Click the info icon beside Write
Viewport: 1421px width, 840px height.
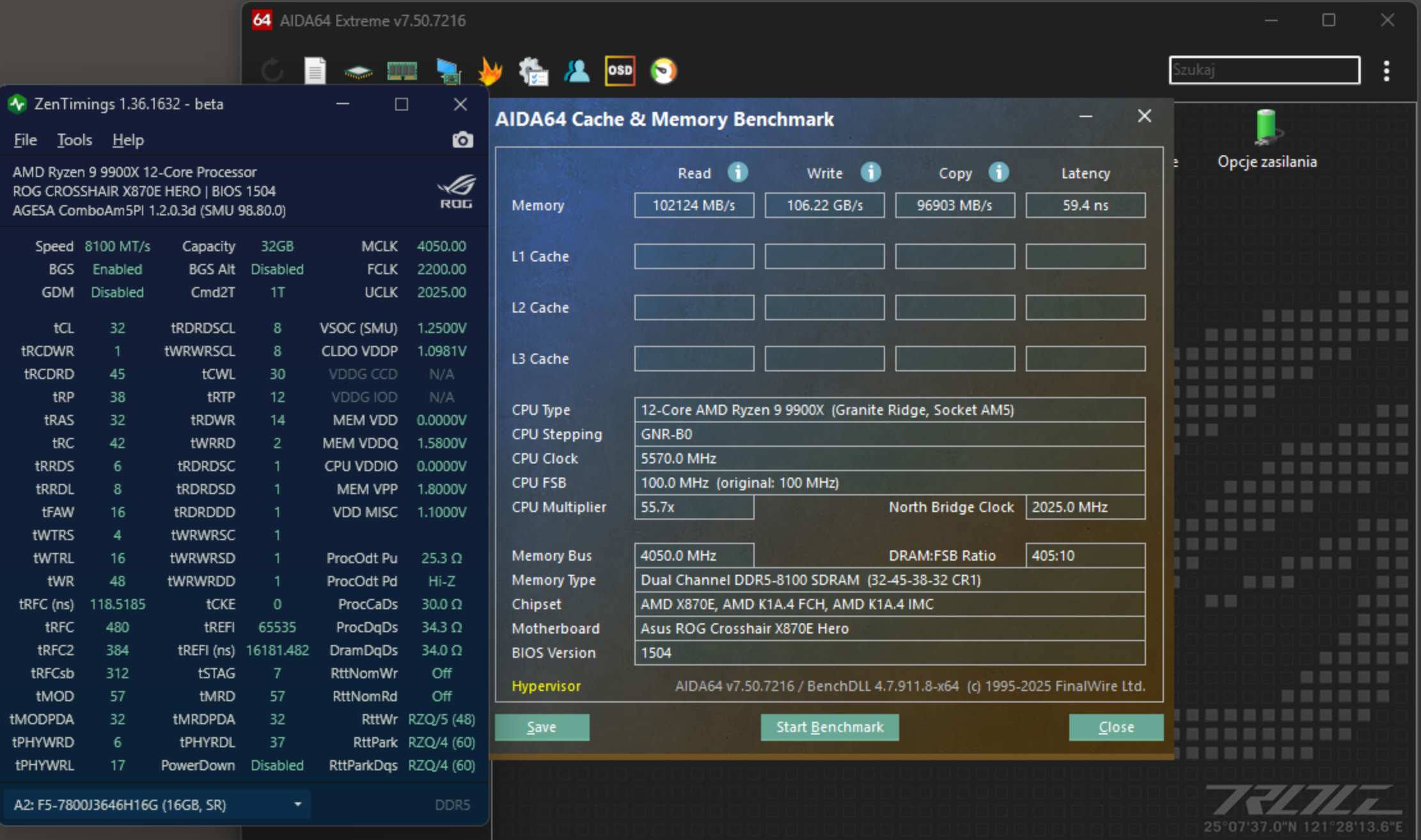pyautogui.click(x=870, y=173)
